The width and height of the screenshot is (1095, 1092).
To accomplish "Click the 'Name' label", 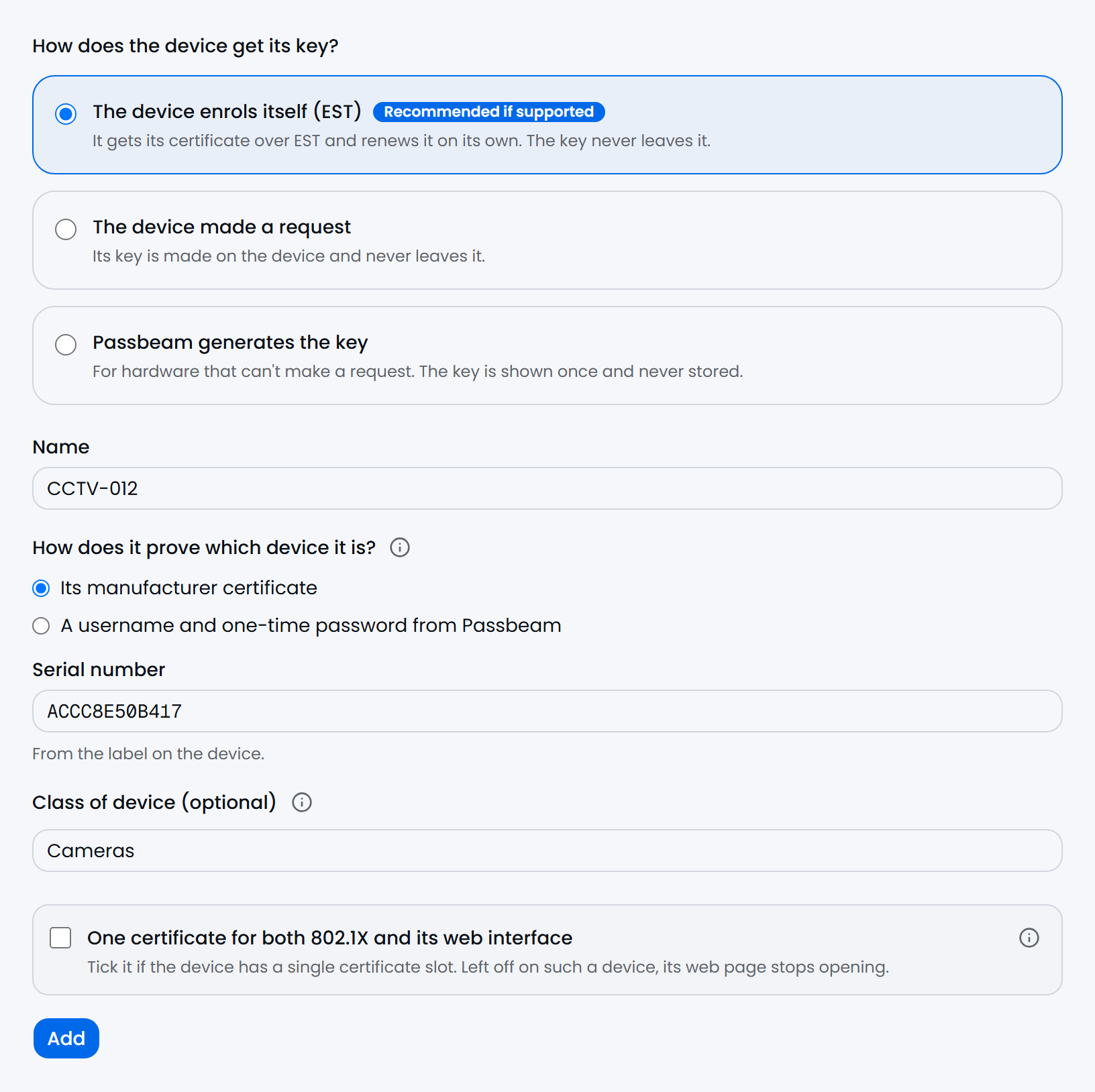I will tap(61, 447).
